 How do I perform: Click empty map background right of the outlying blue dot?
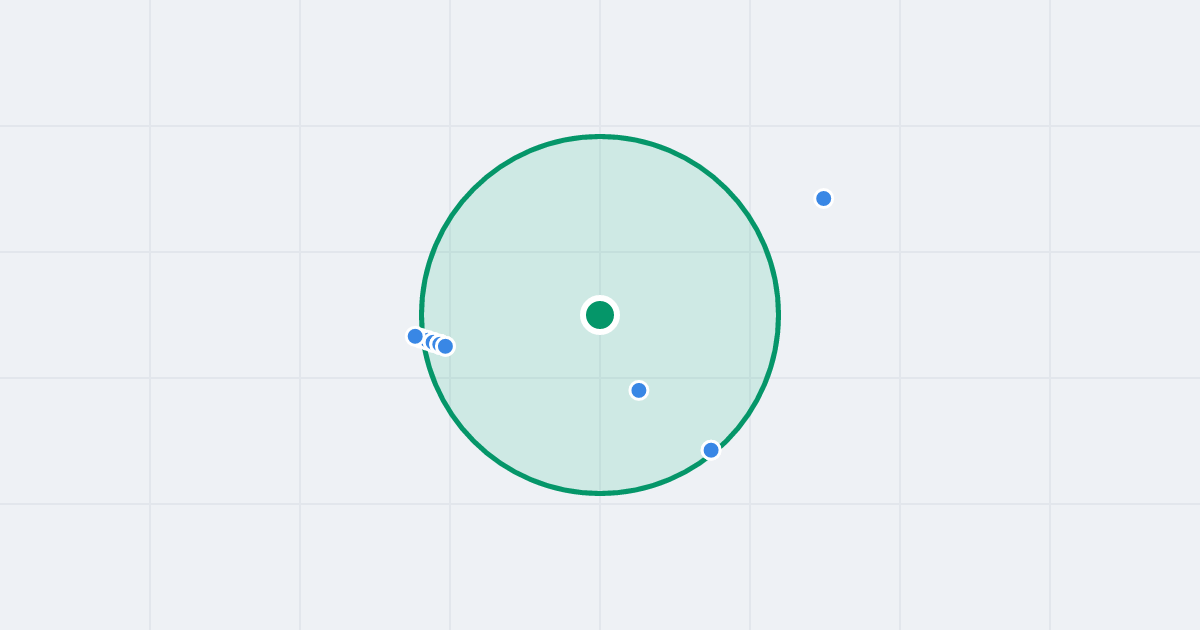click(x=1000, y=198)
